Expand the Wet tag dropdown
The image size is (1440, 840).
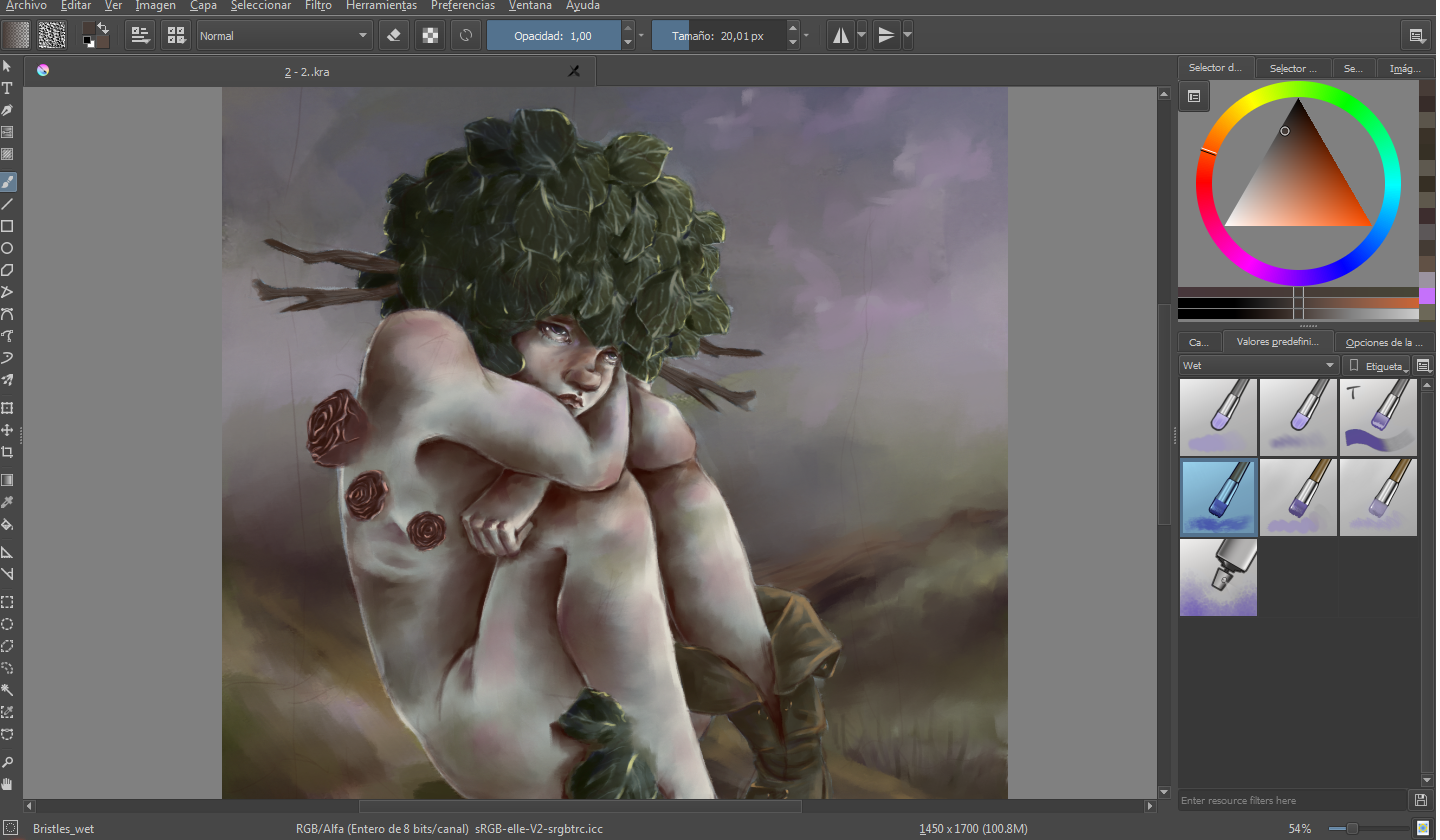tap(1258, 366)
